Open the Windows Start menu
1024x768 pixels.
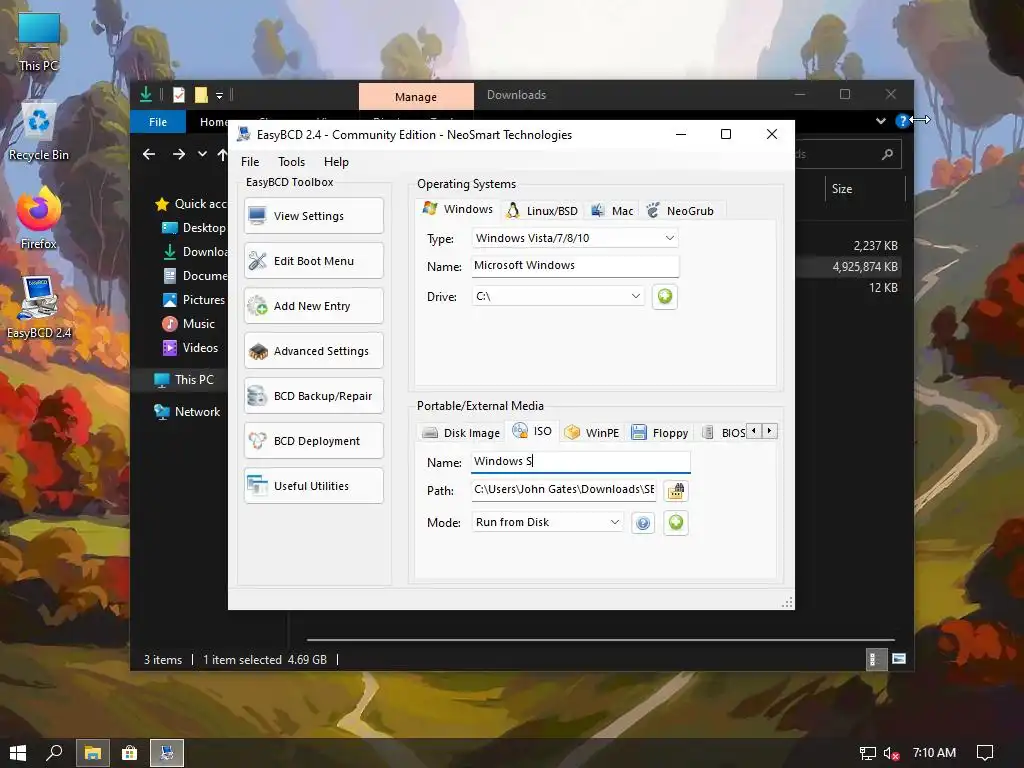point(18,753)
